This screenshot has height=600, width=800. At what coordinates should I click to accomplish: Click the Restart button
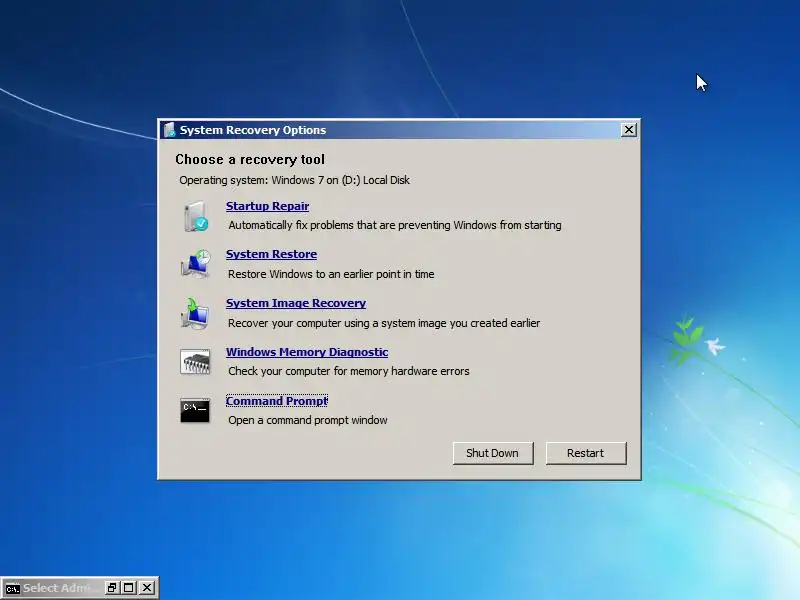(586, 453)
